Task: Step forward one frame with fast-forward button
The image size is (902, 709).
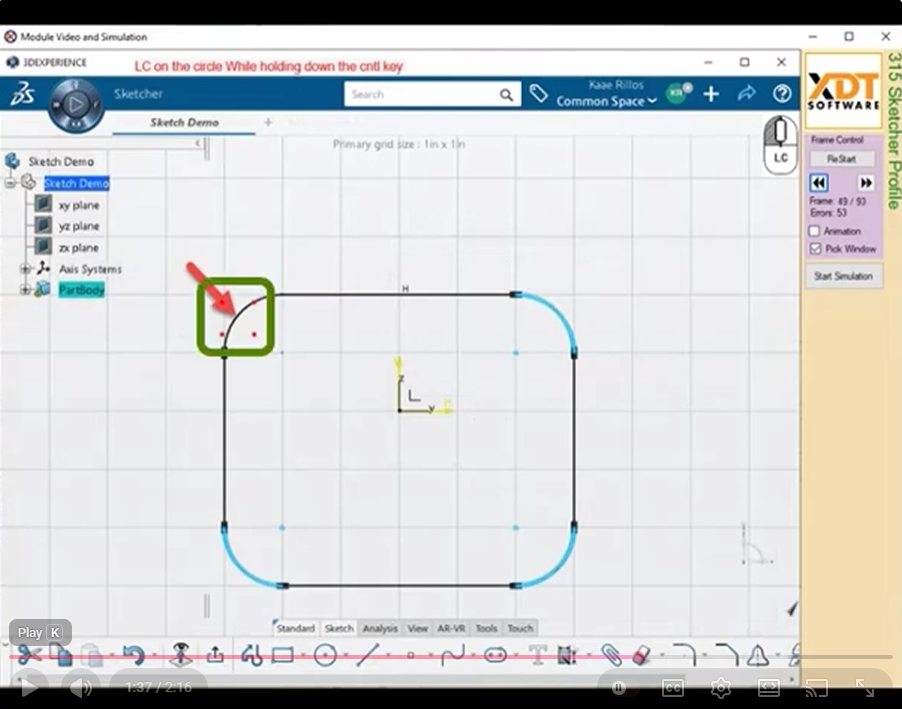Action: point(865,183)
